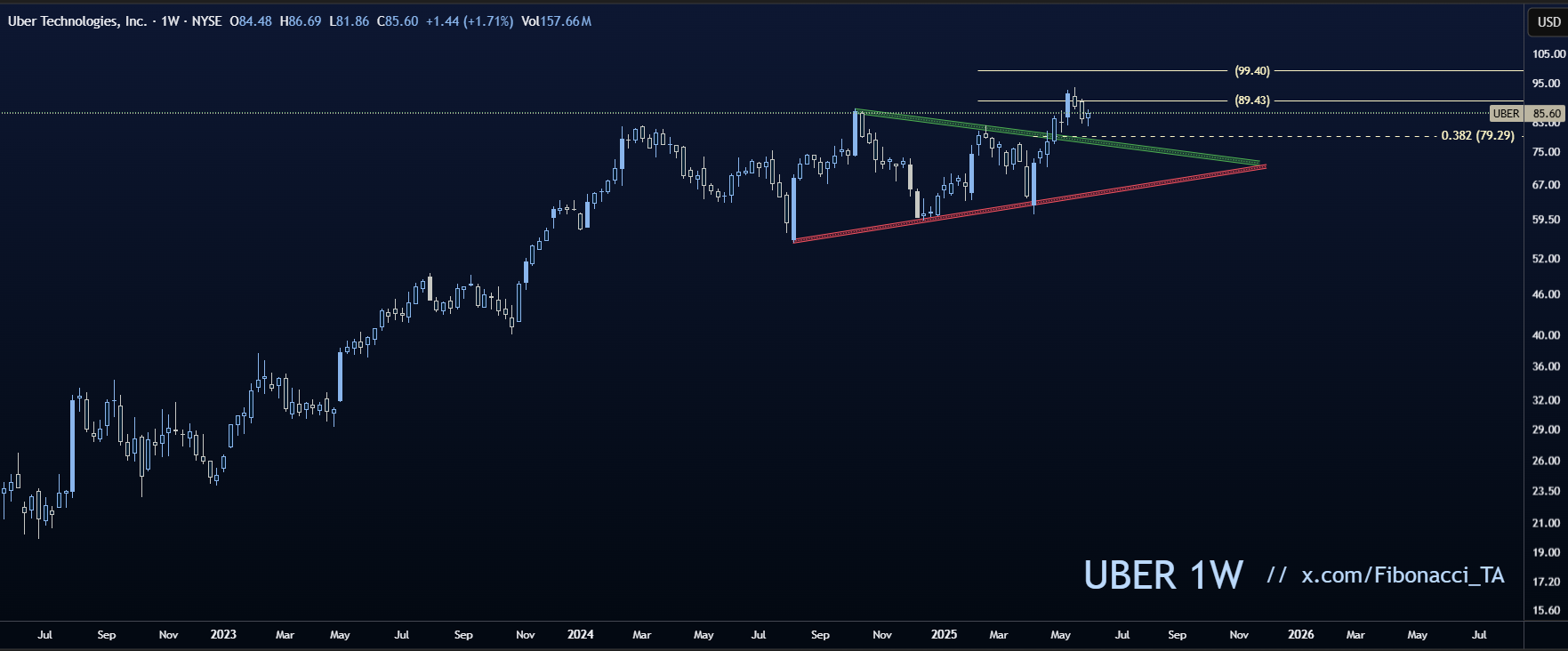Click the 2024 label on the time axis
This screenshot has height=651, width=1568.
tap(580, 635)
